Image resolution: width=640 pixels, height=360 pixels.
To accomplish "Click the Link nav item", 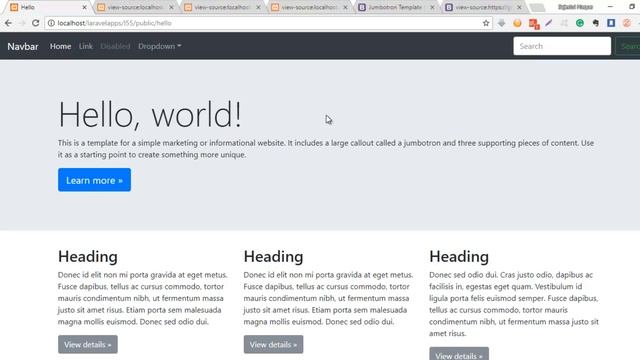I will click(x=86, y=47).
